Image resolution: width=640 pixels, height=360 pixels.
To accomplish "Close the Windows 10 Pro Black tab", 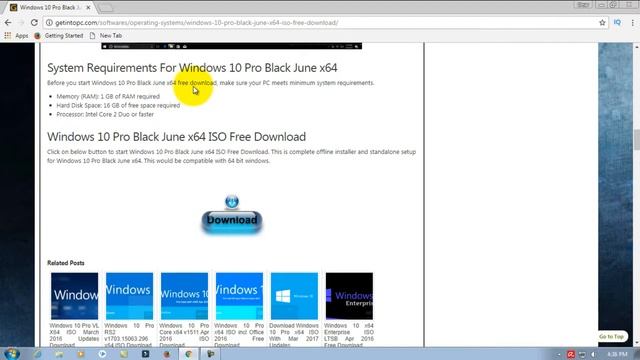I will [88, 7].
